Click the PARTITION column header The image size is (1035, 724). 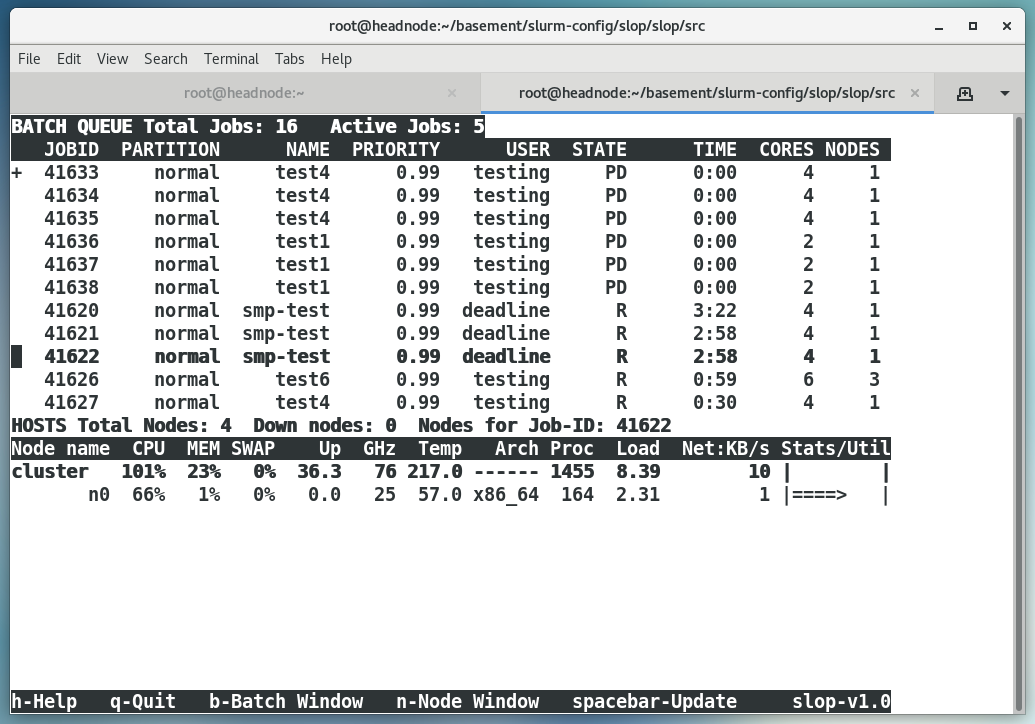[x=170, y=150]
